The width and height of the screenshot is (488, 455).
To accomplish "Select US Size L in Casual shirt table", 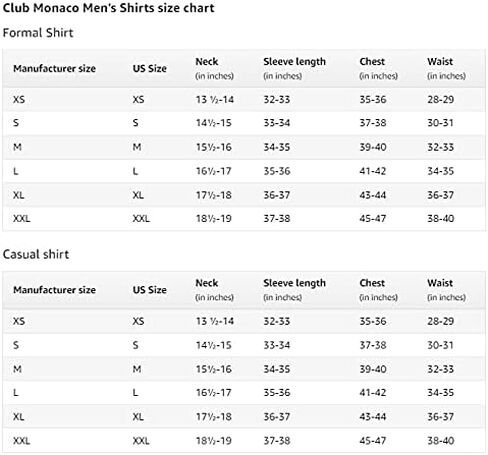I will point(135,393).
